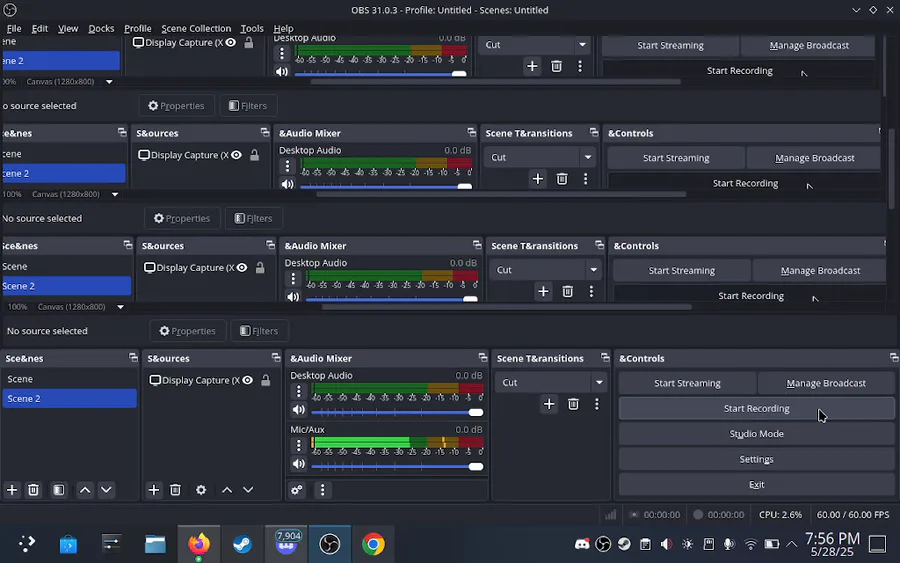Float the Audio Mixer dock containing Mic/Aux
This screenshot has width=900, height=563.
482,358
